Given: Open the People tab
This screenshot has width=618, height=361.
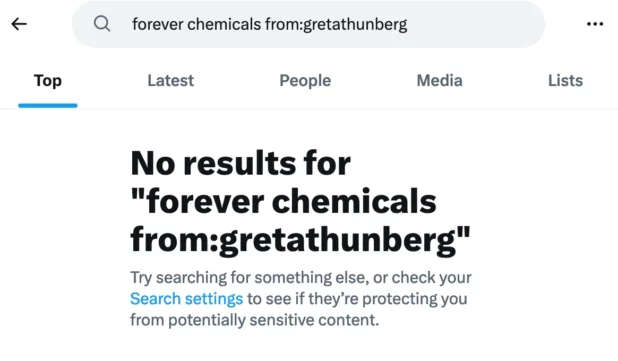Looking at the screenshot, I should click(x=305, y=81).
